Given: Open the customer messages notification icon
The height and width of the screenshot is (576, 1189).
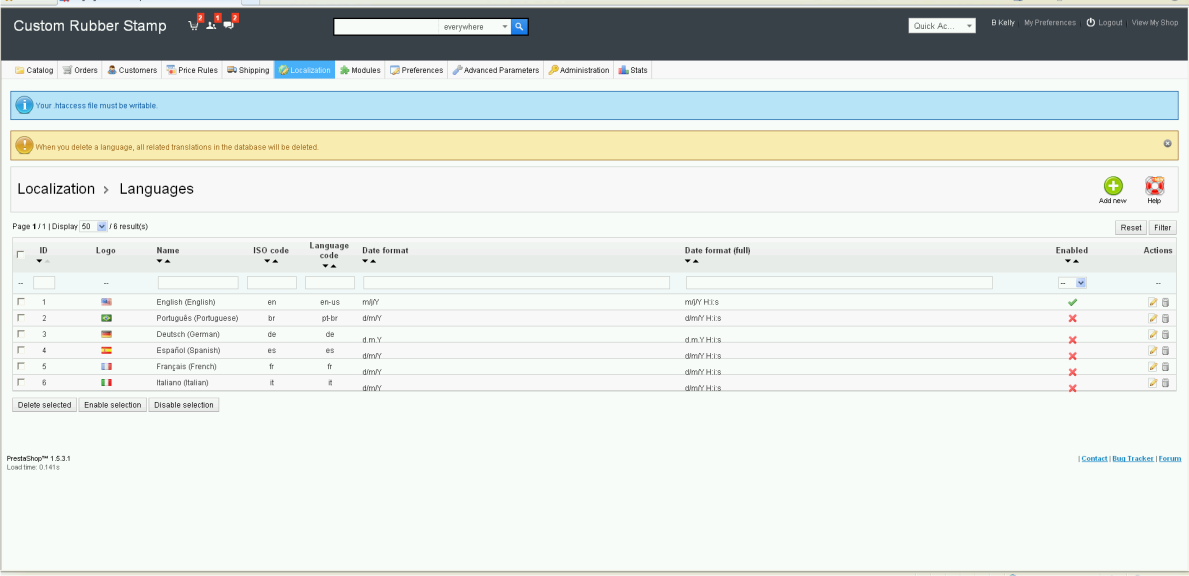Looking at the screenshot, I should click(x=228, y=26).
